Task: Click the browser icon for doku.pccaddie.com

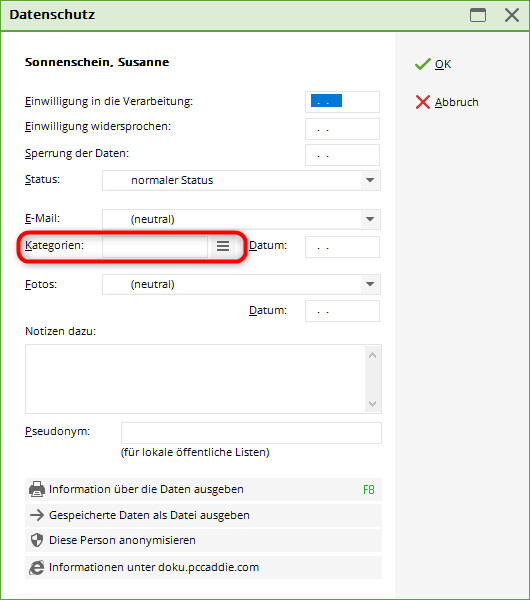Action: tap(37, 567)
